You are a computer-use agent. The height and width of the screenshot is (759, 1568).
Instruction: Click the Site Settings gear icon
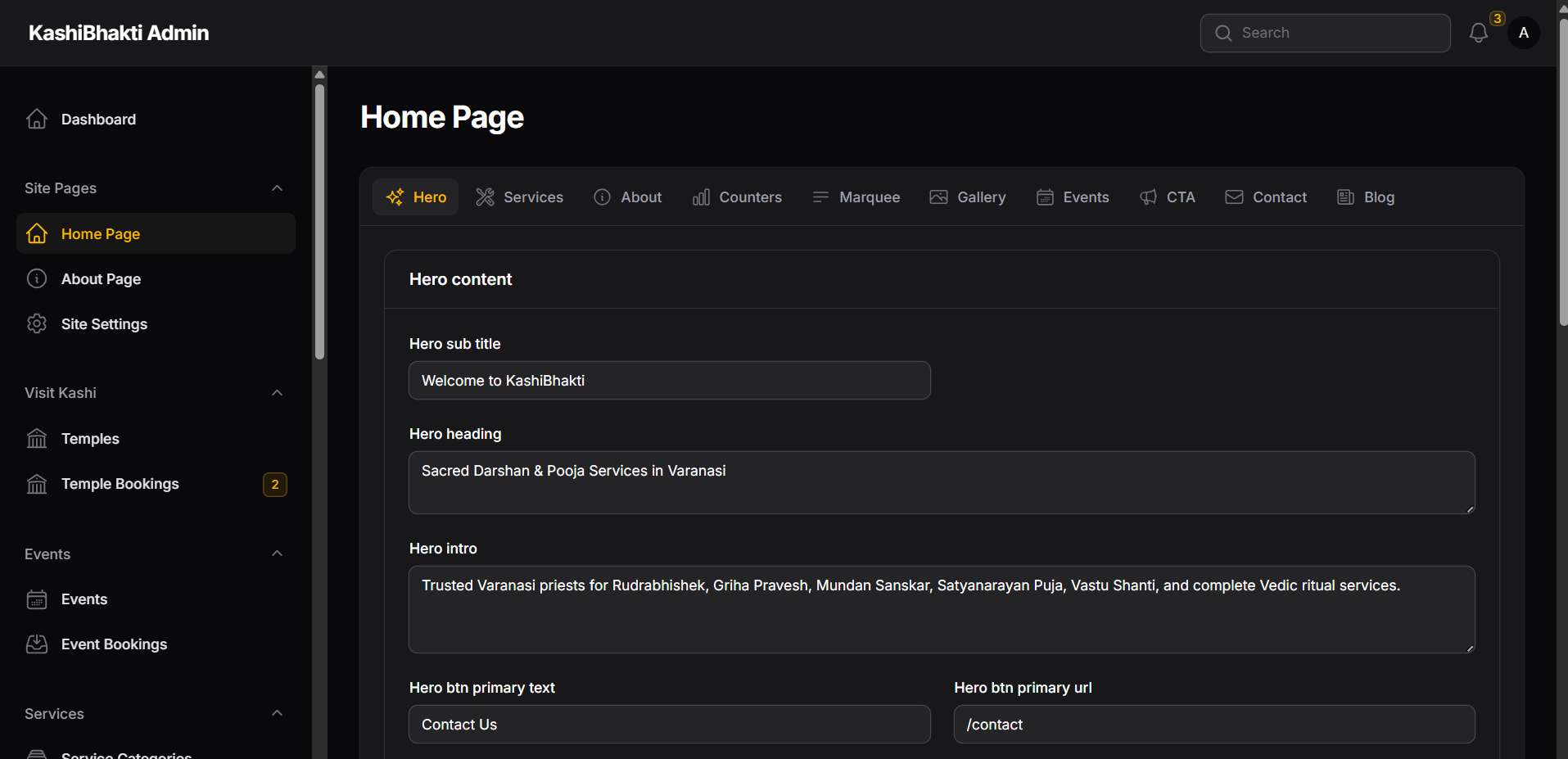point(37,324)
